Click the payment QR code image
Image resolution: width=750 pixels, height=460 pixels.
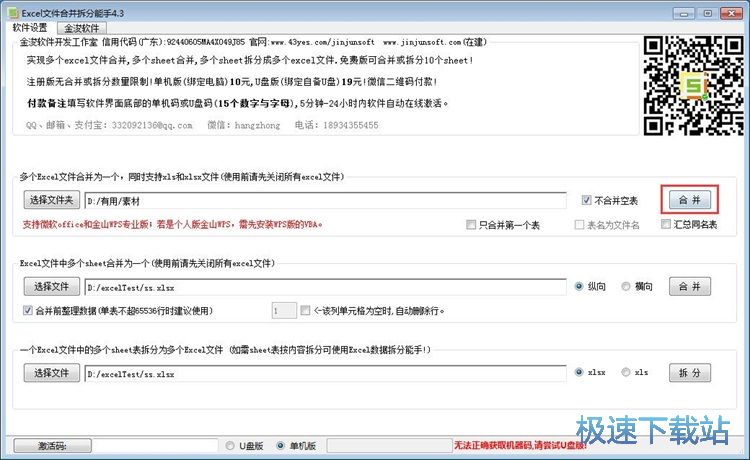click(x=693, y=86)
